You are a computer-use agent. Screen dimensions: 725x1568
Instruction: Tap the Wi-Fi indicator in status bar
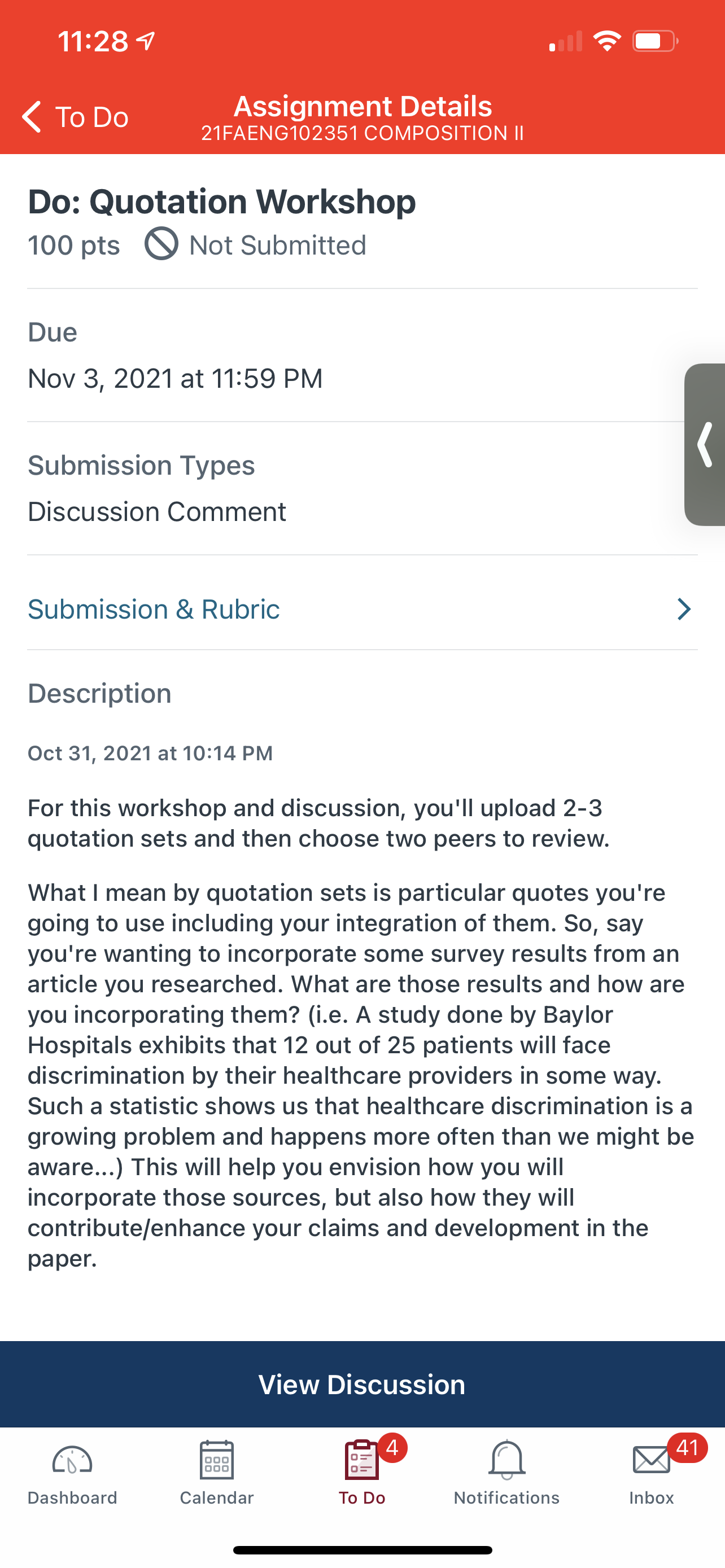point(607,41)
